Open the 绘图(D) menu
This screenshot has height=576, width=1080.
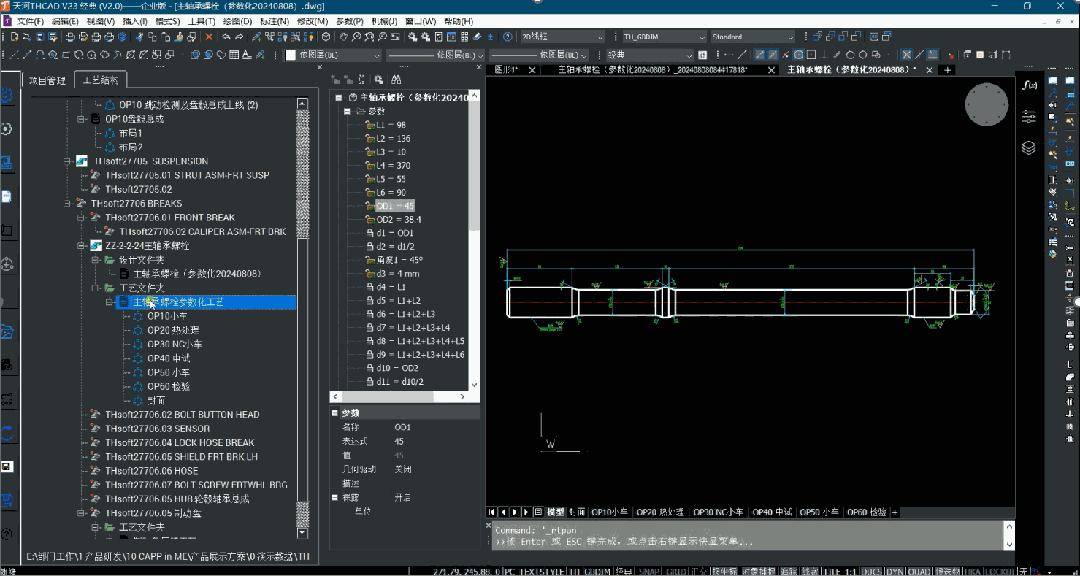point(237,21)
